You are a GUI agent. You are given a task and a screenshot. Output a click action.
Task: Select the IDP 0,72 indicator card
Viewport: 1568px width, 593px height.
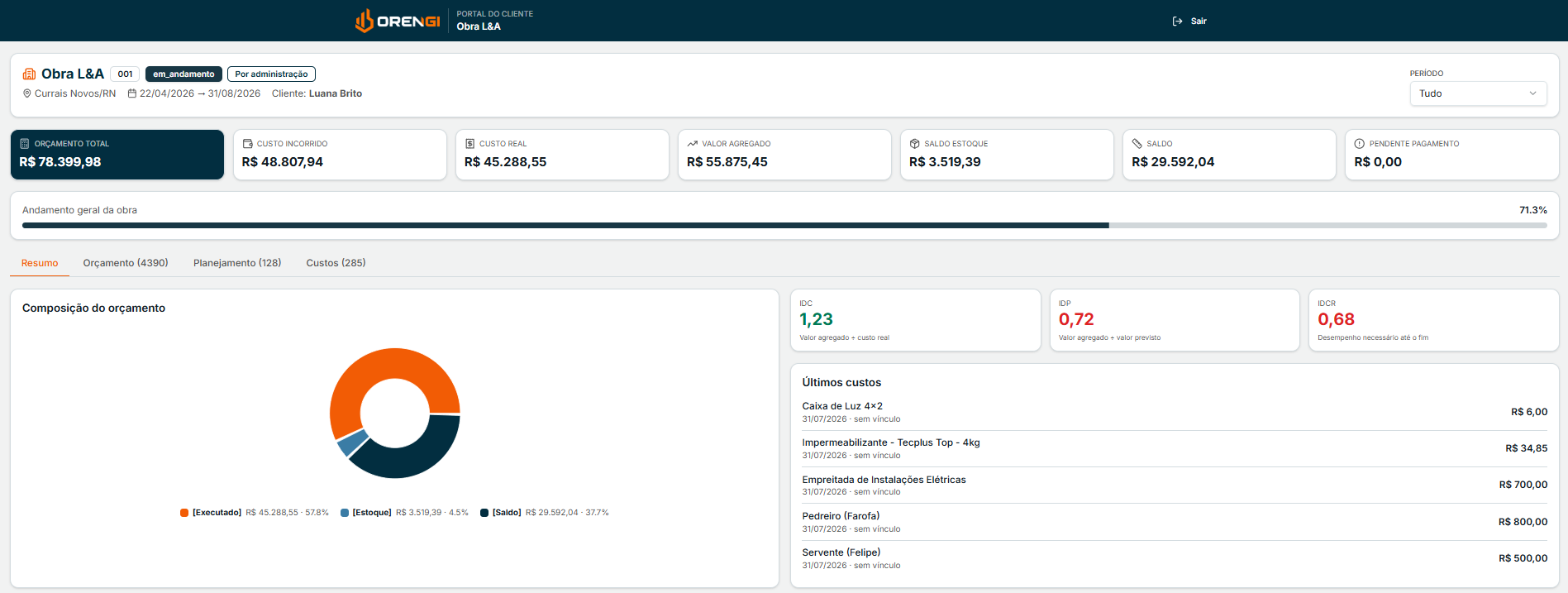tap(1175, 320)
